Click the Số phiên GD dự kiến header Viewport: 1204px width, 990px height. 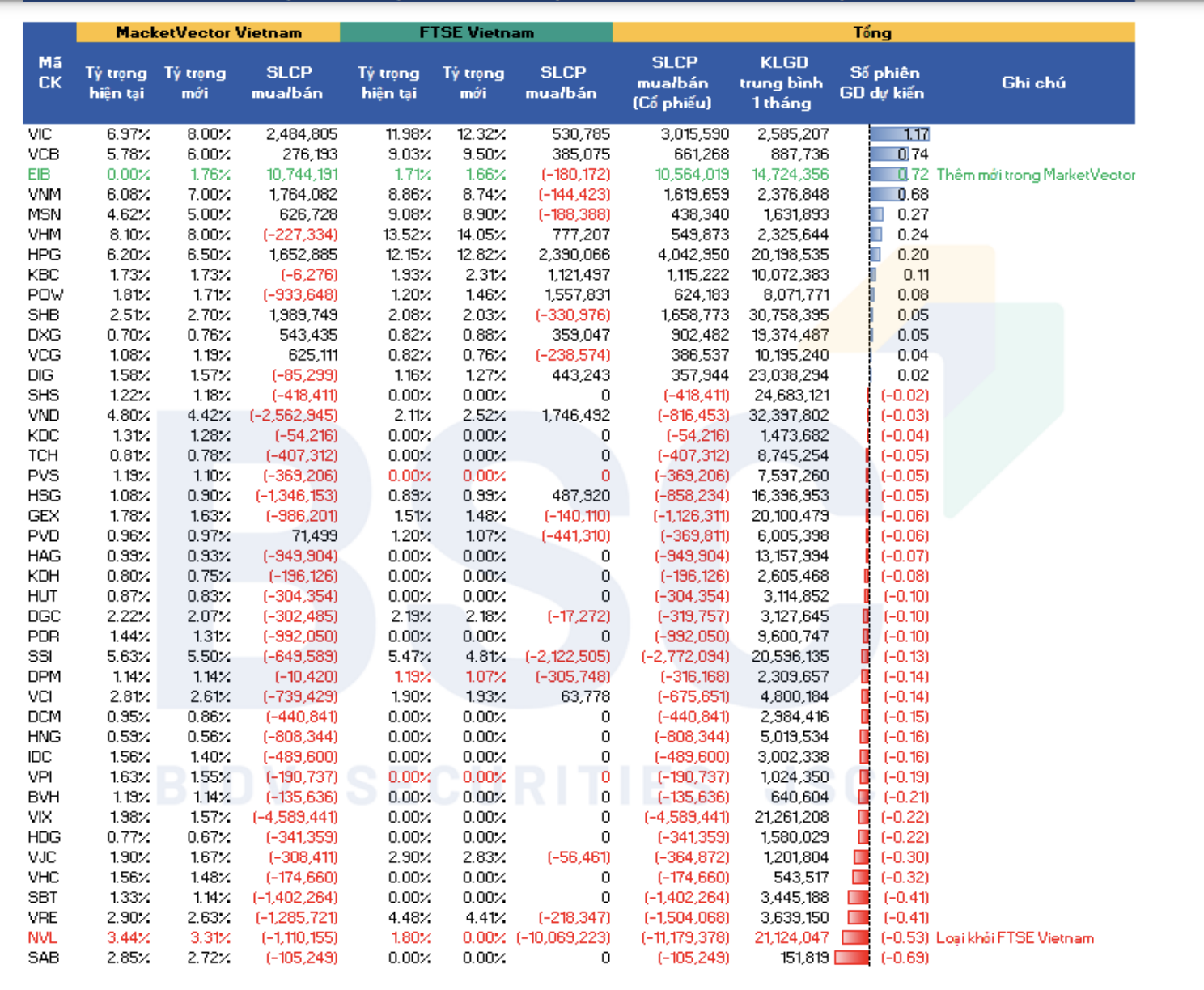(881, 82)
